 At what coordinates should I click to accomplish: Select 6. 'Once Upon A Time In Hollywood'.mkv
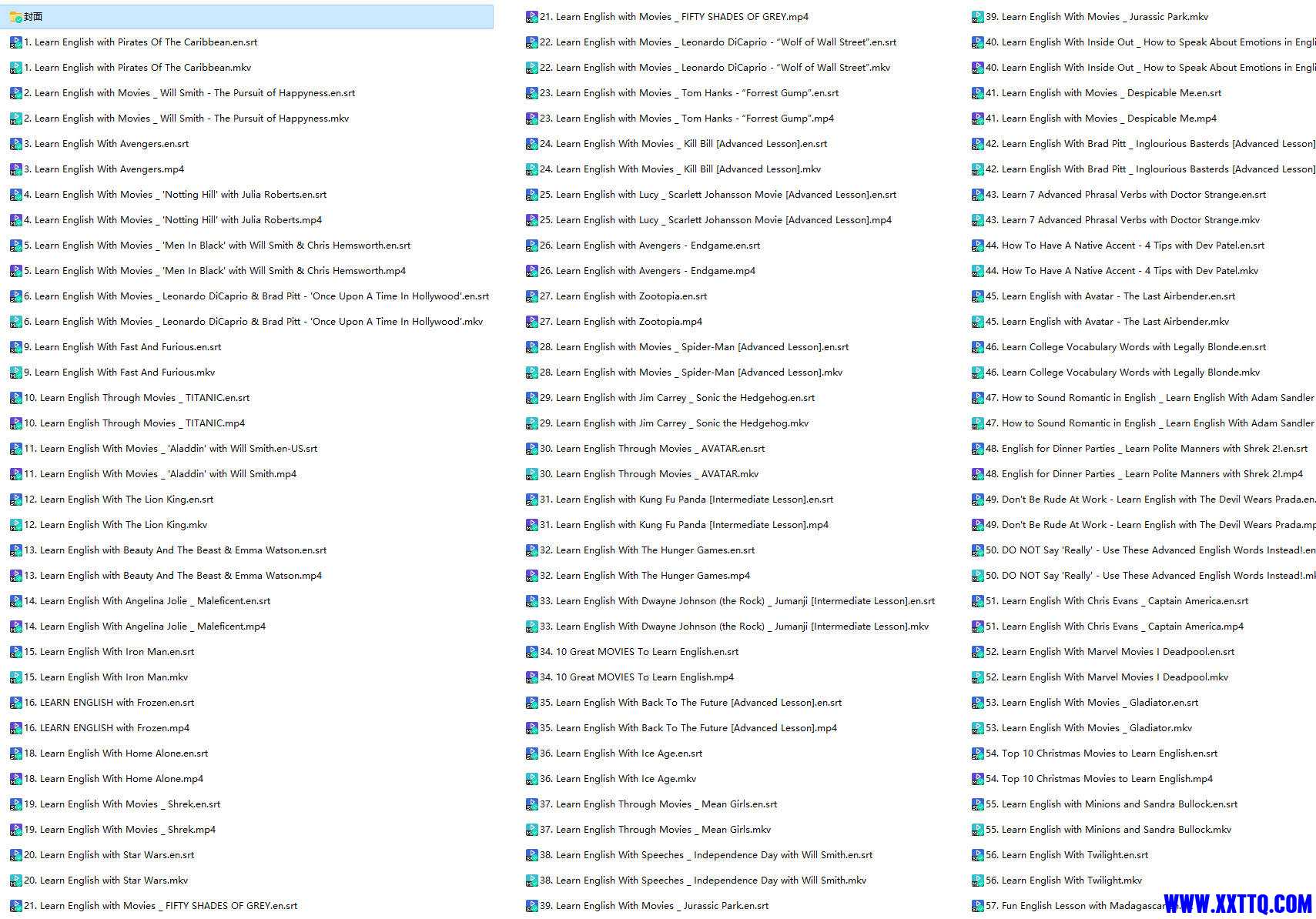(253, 321)
